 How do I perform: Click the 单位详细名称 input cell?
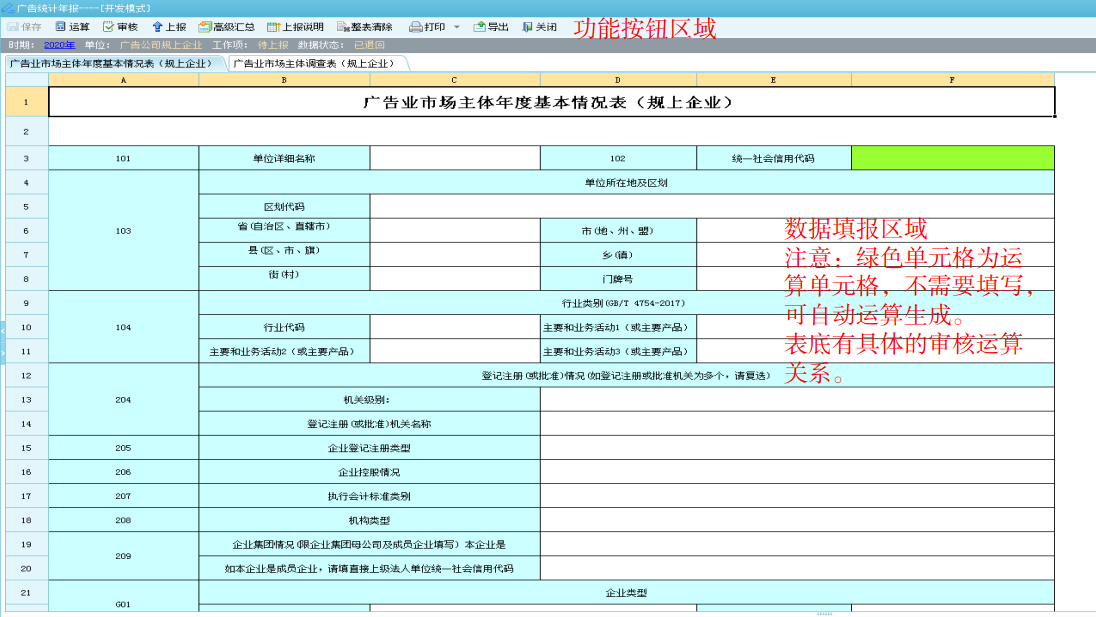coord(455,158)
